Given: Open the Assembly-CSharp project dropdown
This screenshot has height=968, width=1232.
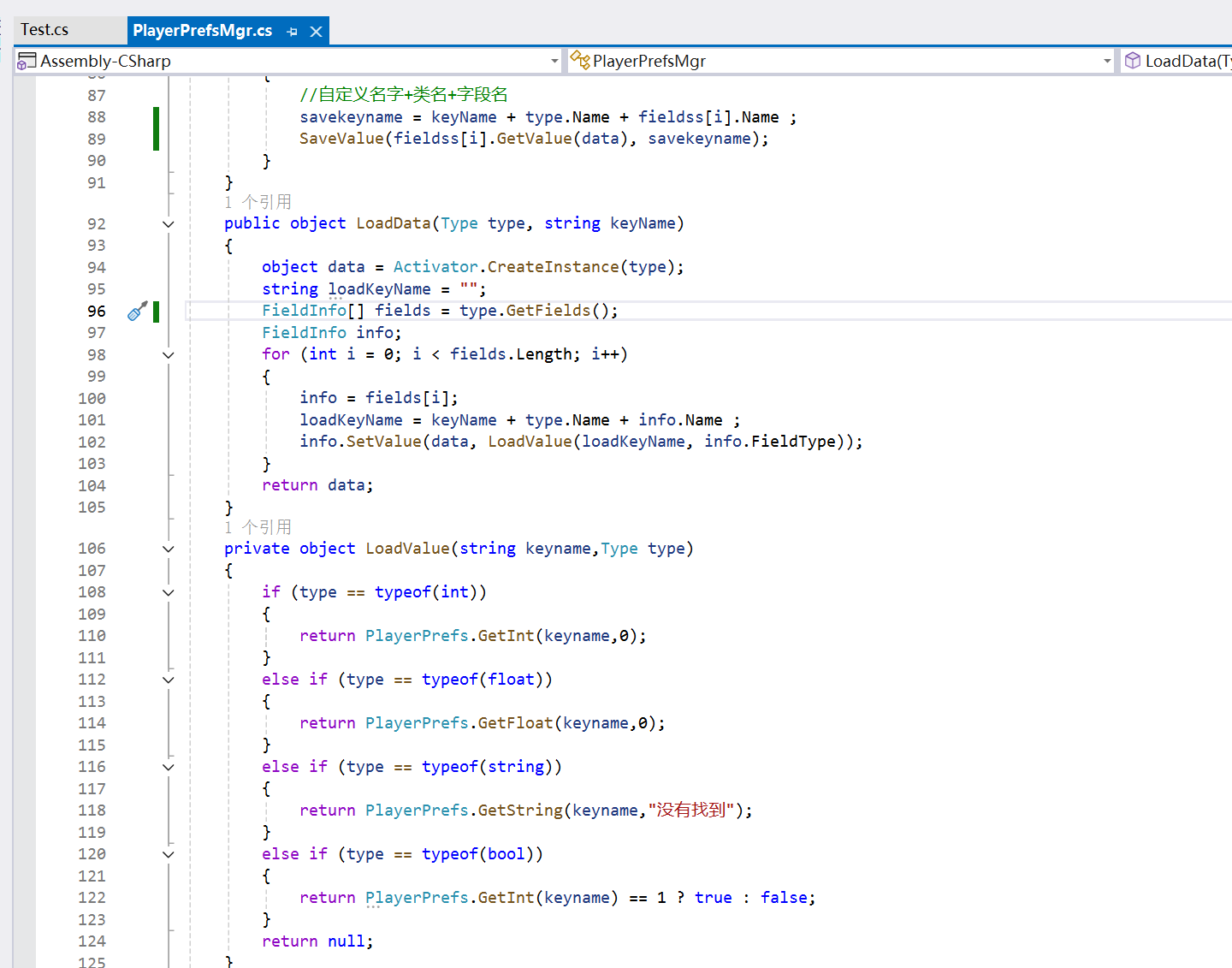Looking at the screenshot, I should point(554,61).
